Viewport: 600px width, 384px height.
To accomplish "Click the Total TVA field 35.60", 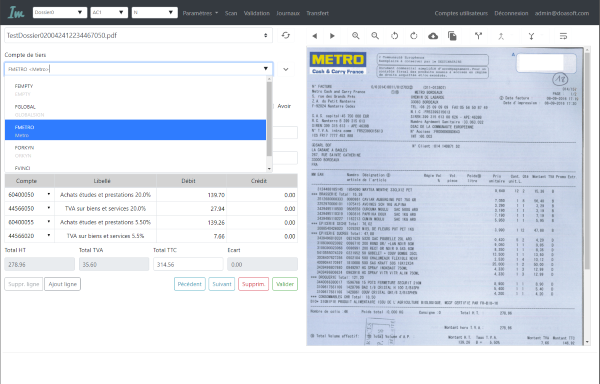I will [114, 264].
